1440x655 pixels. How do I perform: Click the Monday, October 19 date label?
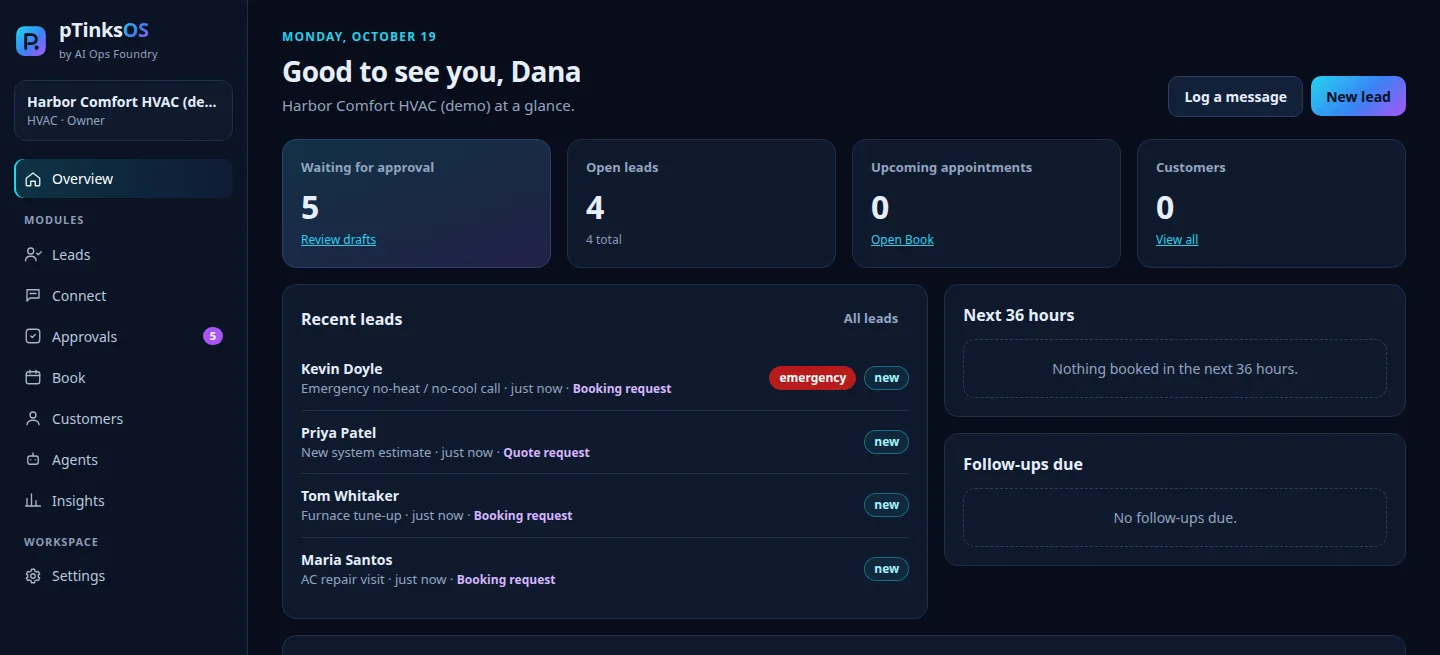point(359,37)
